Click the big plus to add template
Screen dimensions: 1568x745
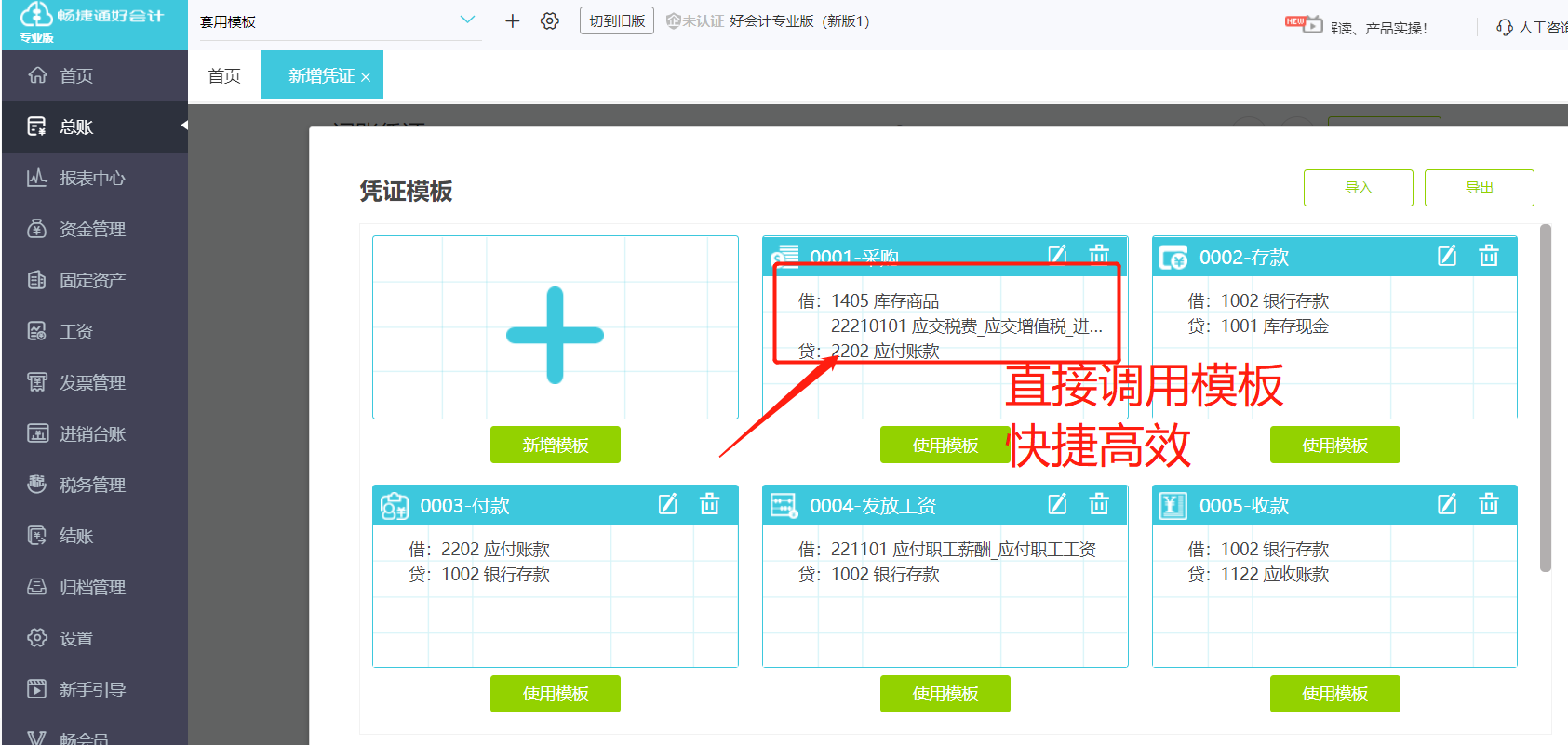556,335
